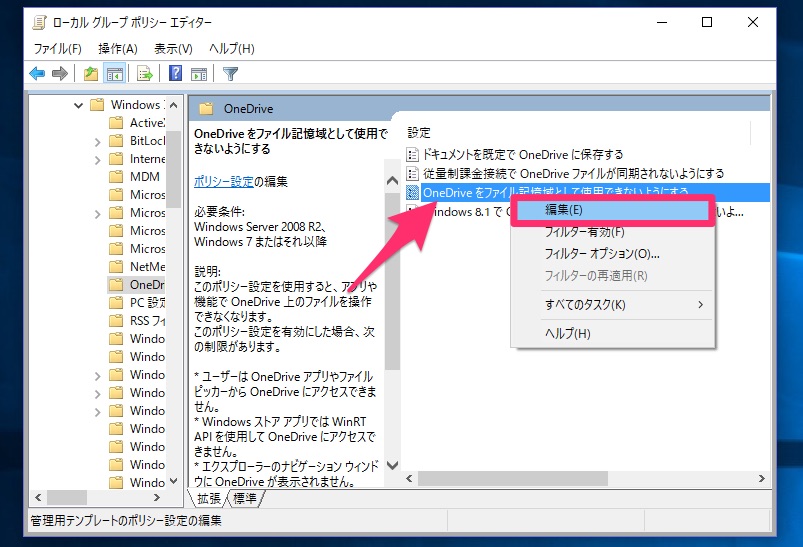Image resolution: width=803 pixels, height=547 pixels.
Task: Click the Back arrow toolbar icon
Action: click(37, 74)
